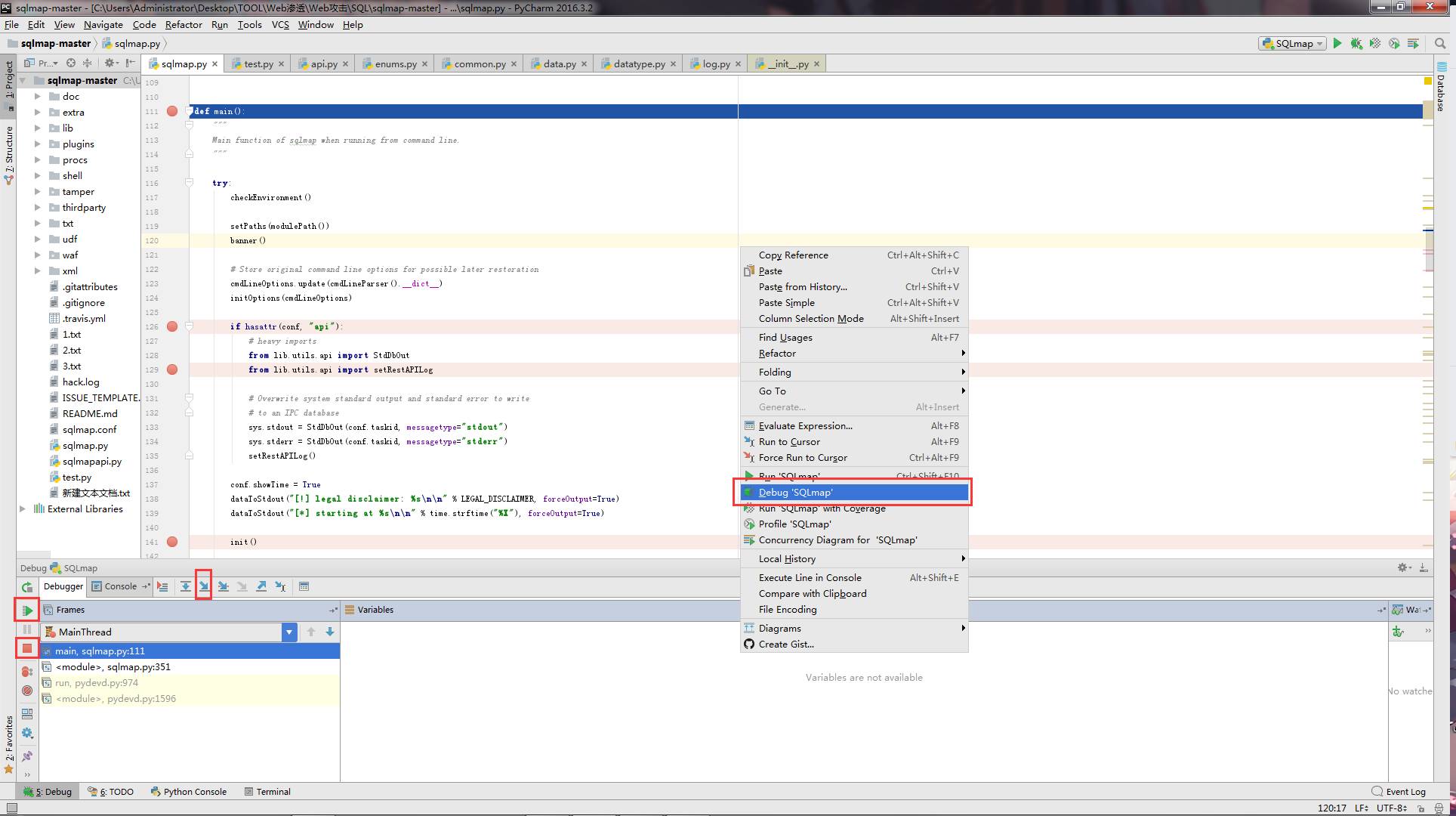Evaluate expression calculator icon
This screenshot has height=816, width=1456.
coord(304,586)
